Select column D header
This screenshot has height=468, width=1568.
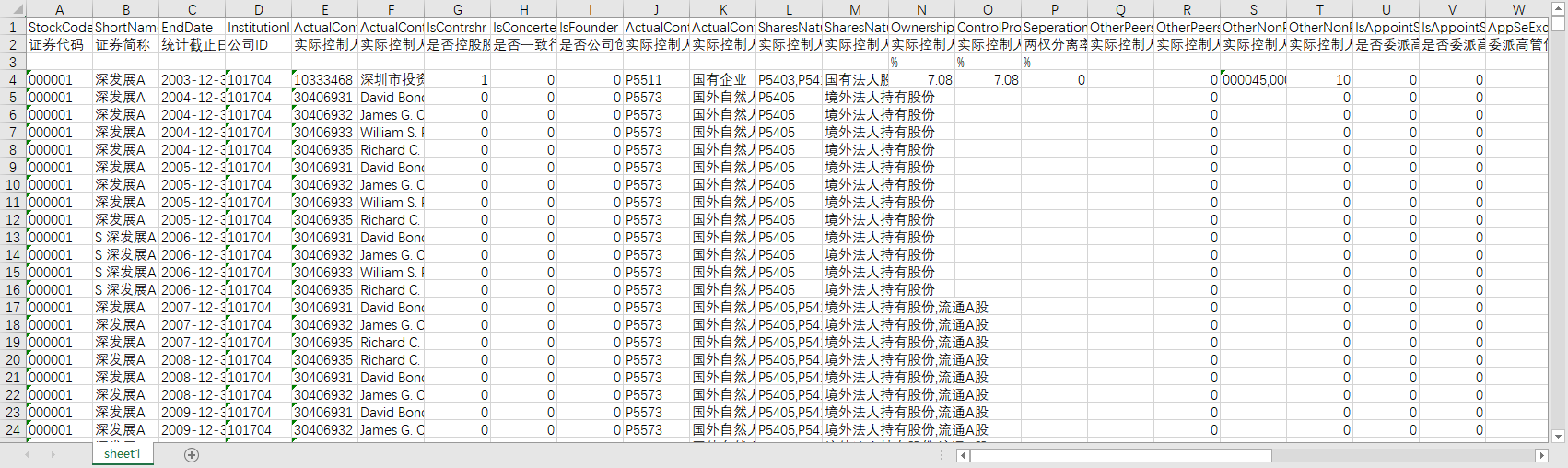coord(258,9)
